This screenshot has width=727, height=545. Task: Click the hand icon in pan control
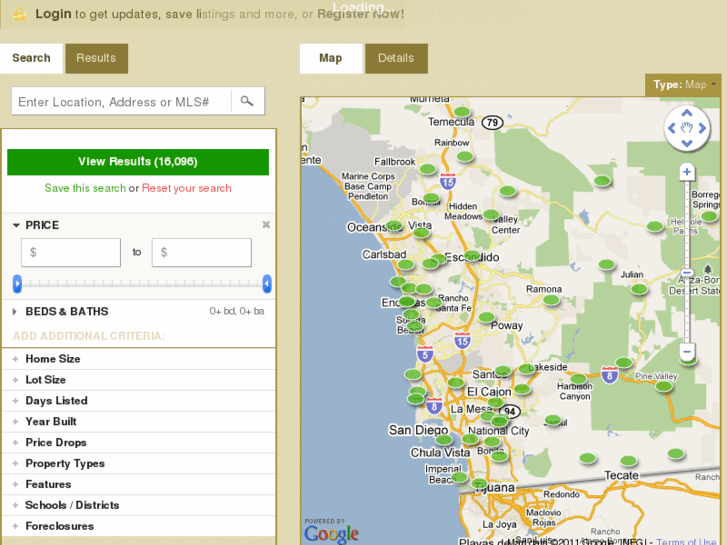tap(687, 128)
